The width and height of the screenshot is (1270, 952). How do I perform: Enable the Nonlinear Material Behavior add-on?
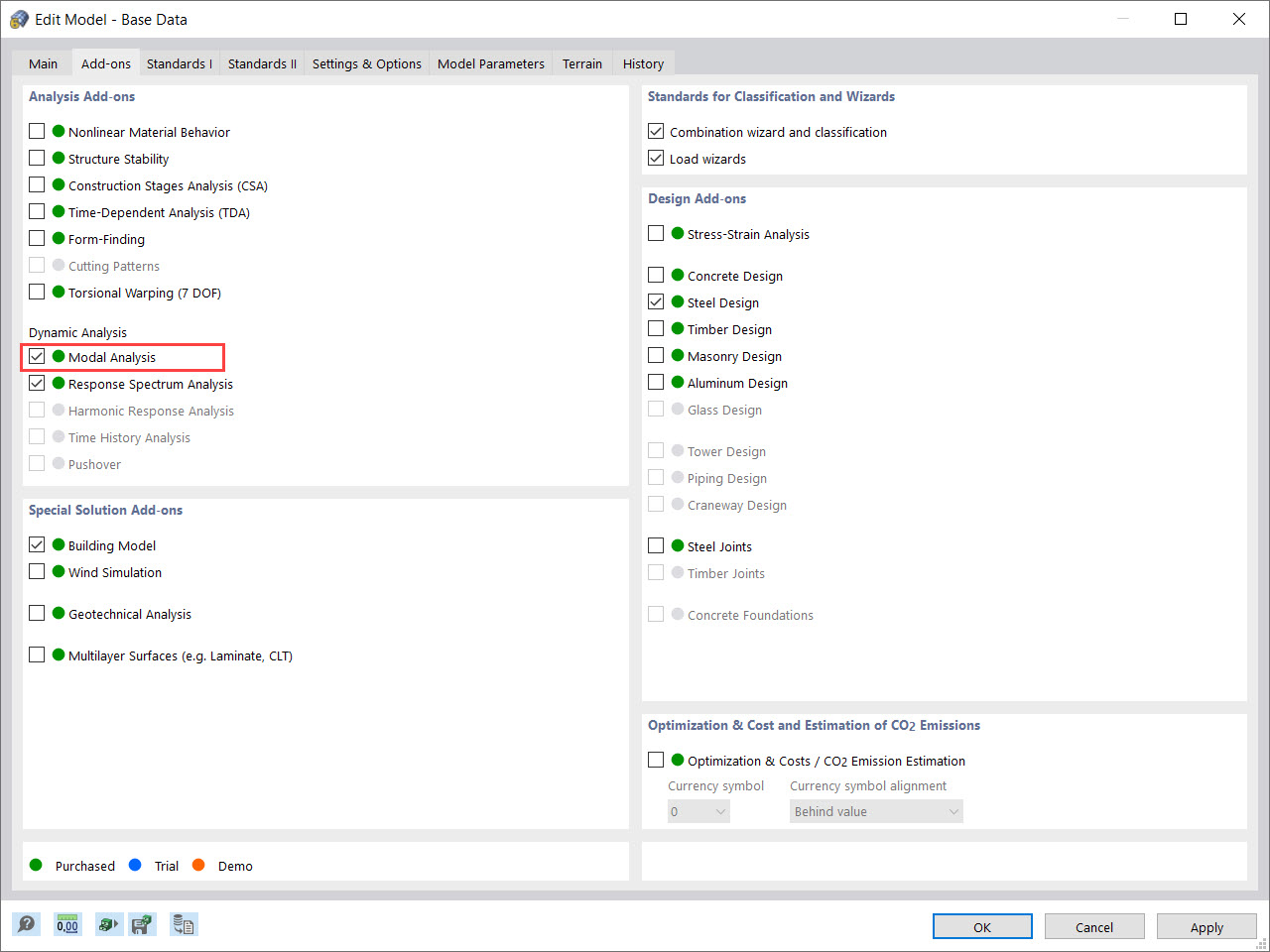[x=37, y=131]
